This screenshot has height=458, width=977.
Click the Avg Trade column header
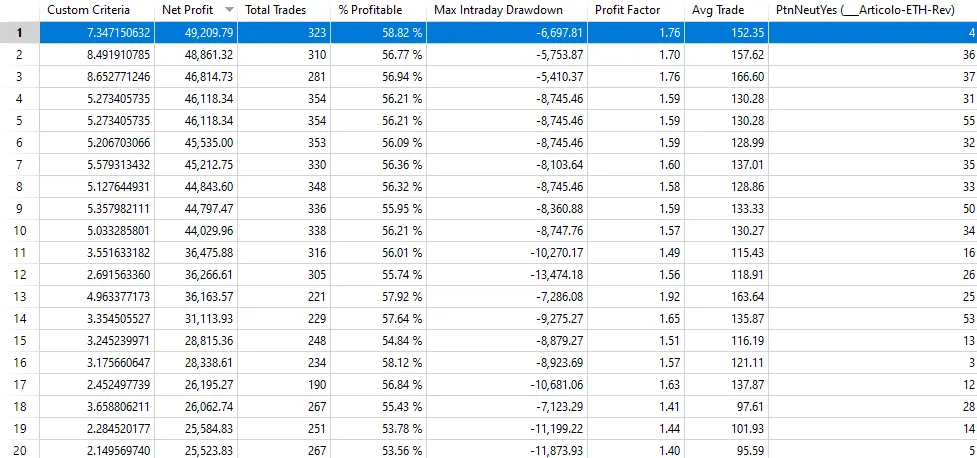[x=727, y=10]
